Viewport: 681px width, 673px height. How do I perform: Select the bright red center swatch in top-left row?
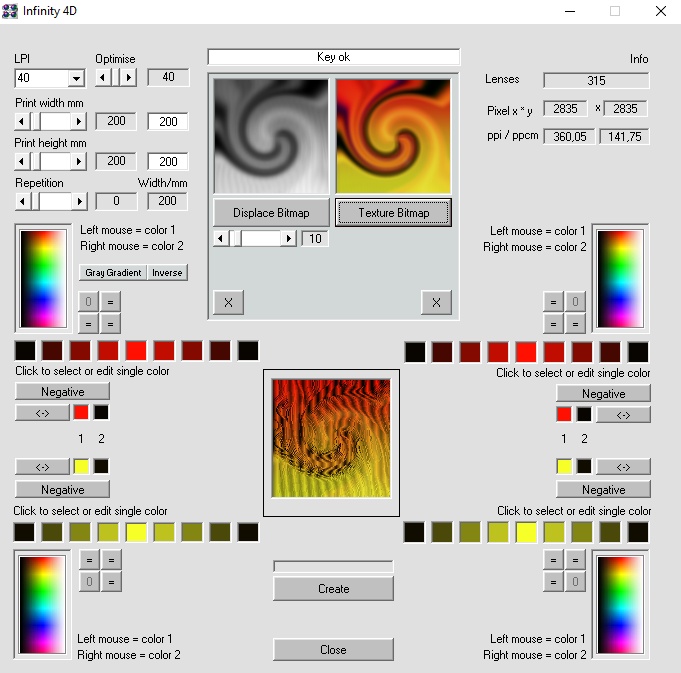click(x=136, y=351)
